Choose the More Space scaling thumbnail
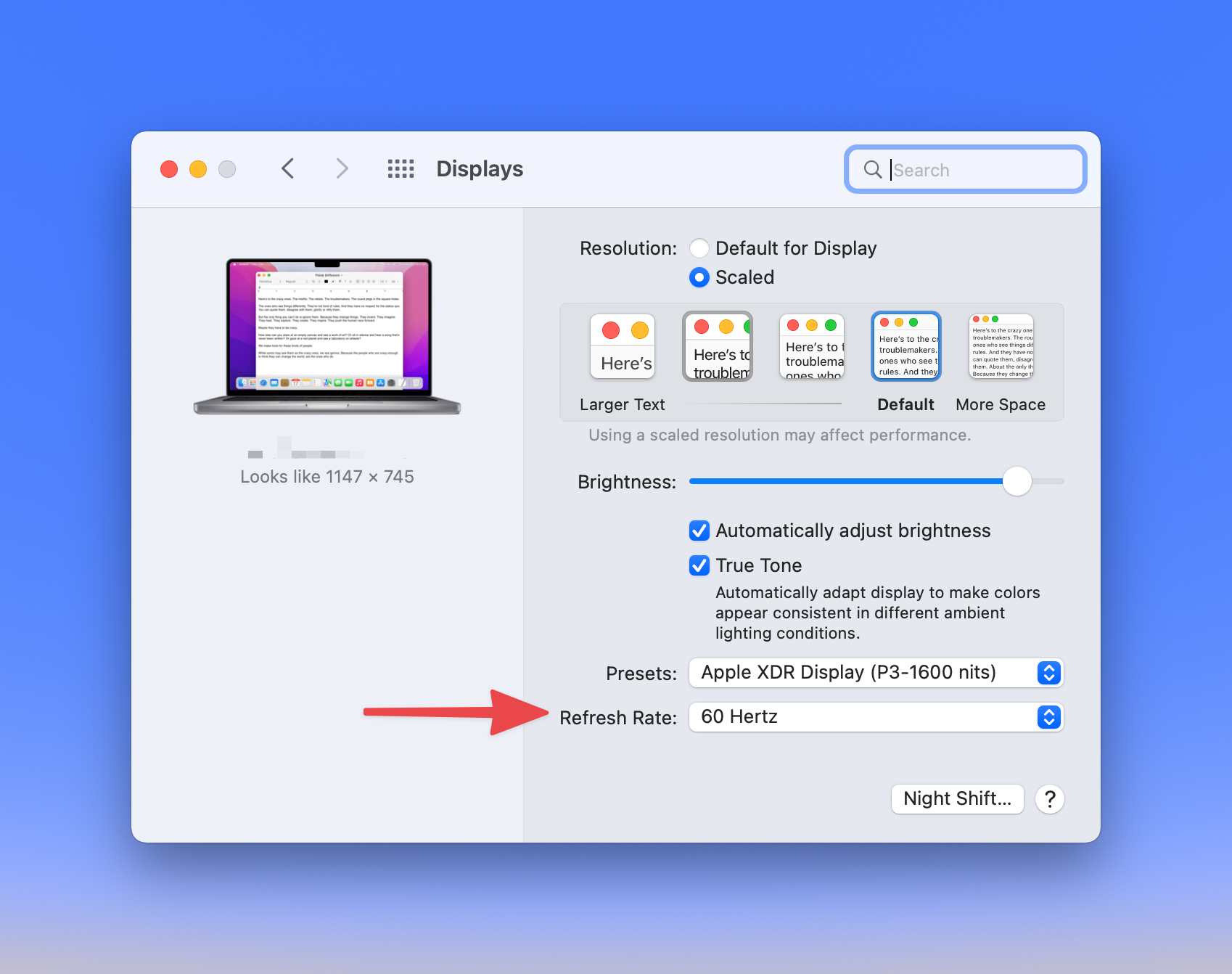Screen dimensions: 1232x974 click(x=1001, y=346)
